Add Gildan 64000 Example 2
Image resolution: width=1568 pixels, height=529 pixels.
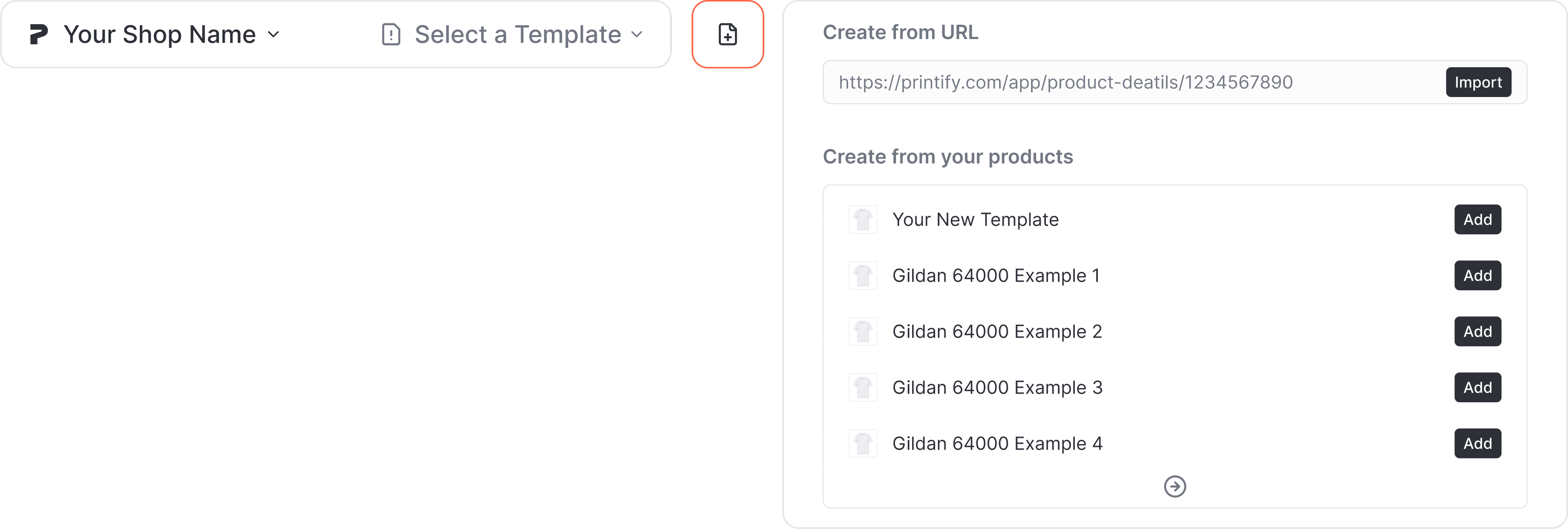pos(1477,331)
